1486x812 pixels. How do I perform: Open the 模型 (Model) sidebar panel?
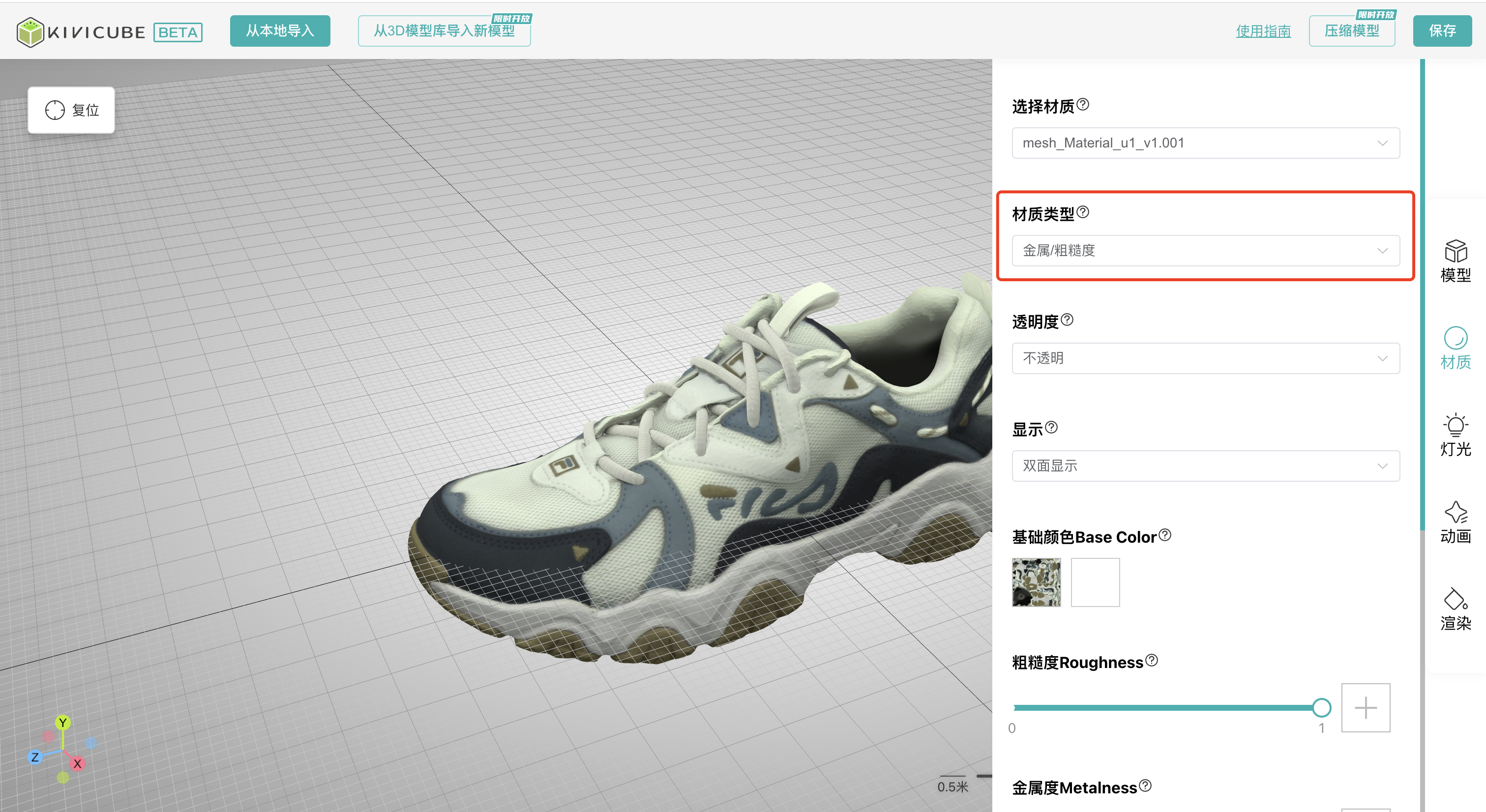click(1455, 261)
